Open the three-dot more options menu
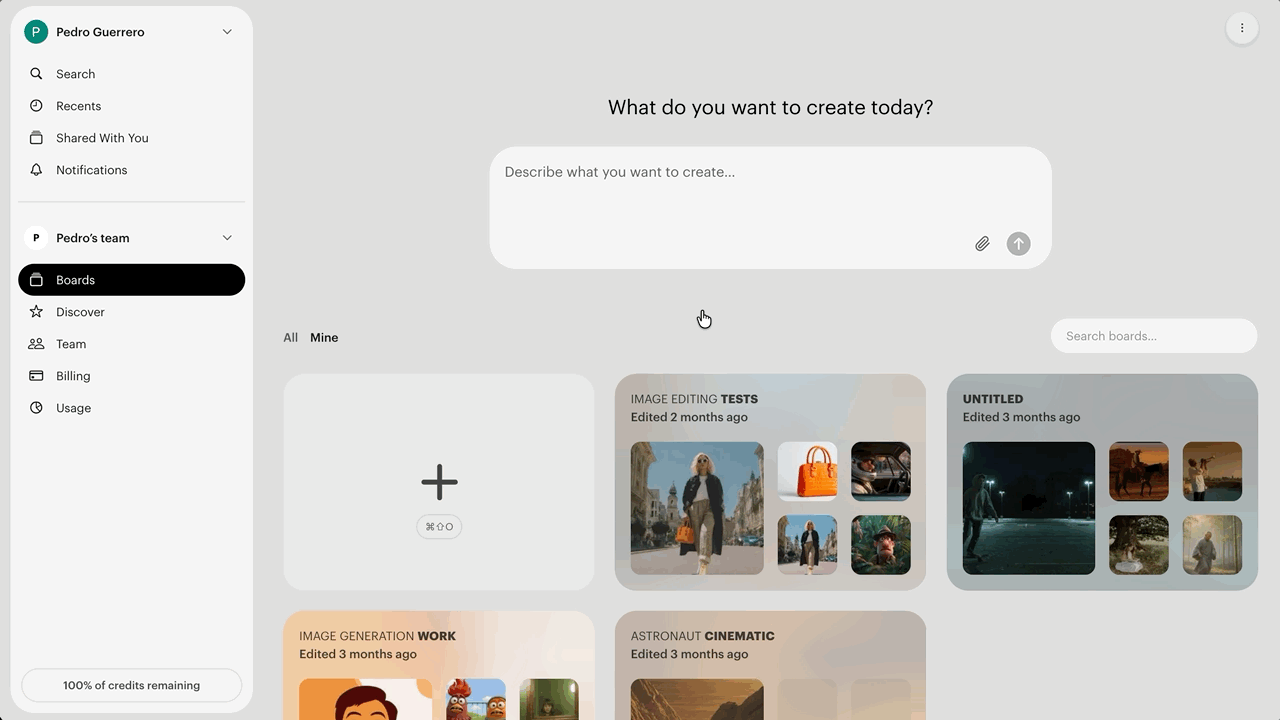 pos(1242,28)
